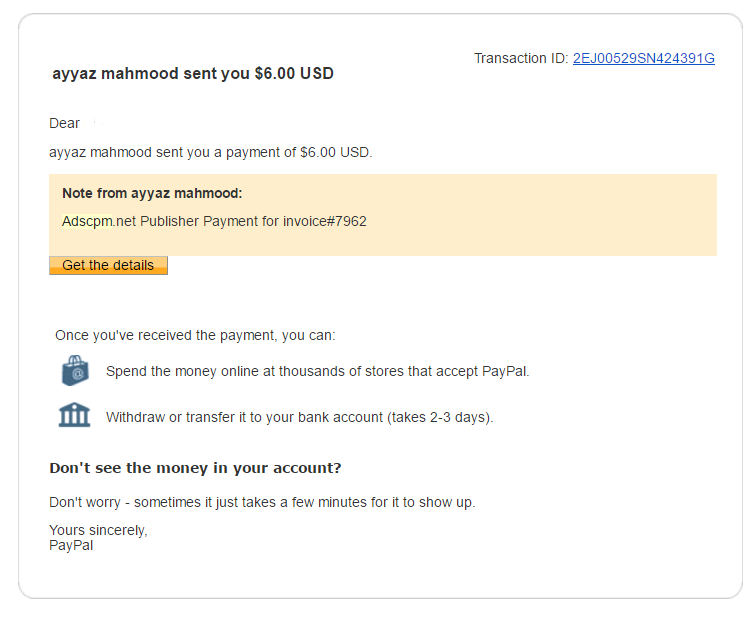The width and height of the screenshot is (744, 626).
Task: Click "Don't see the money in your account?" heading
Action: tap(195, 467)
